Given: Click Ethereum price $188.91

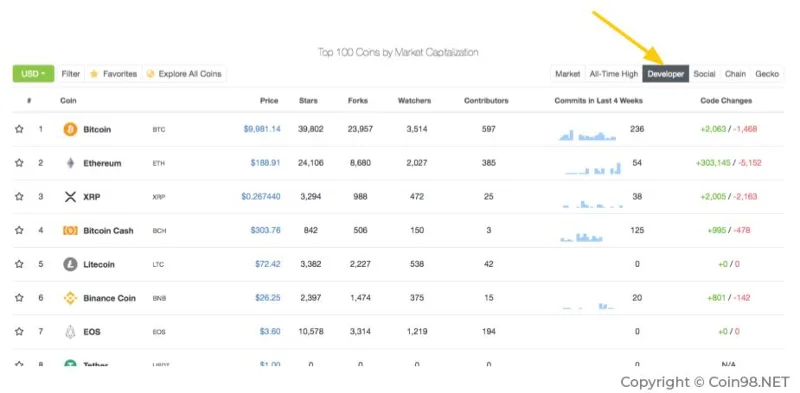Looking at the screenshot, I should coord(265,163).
